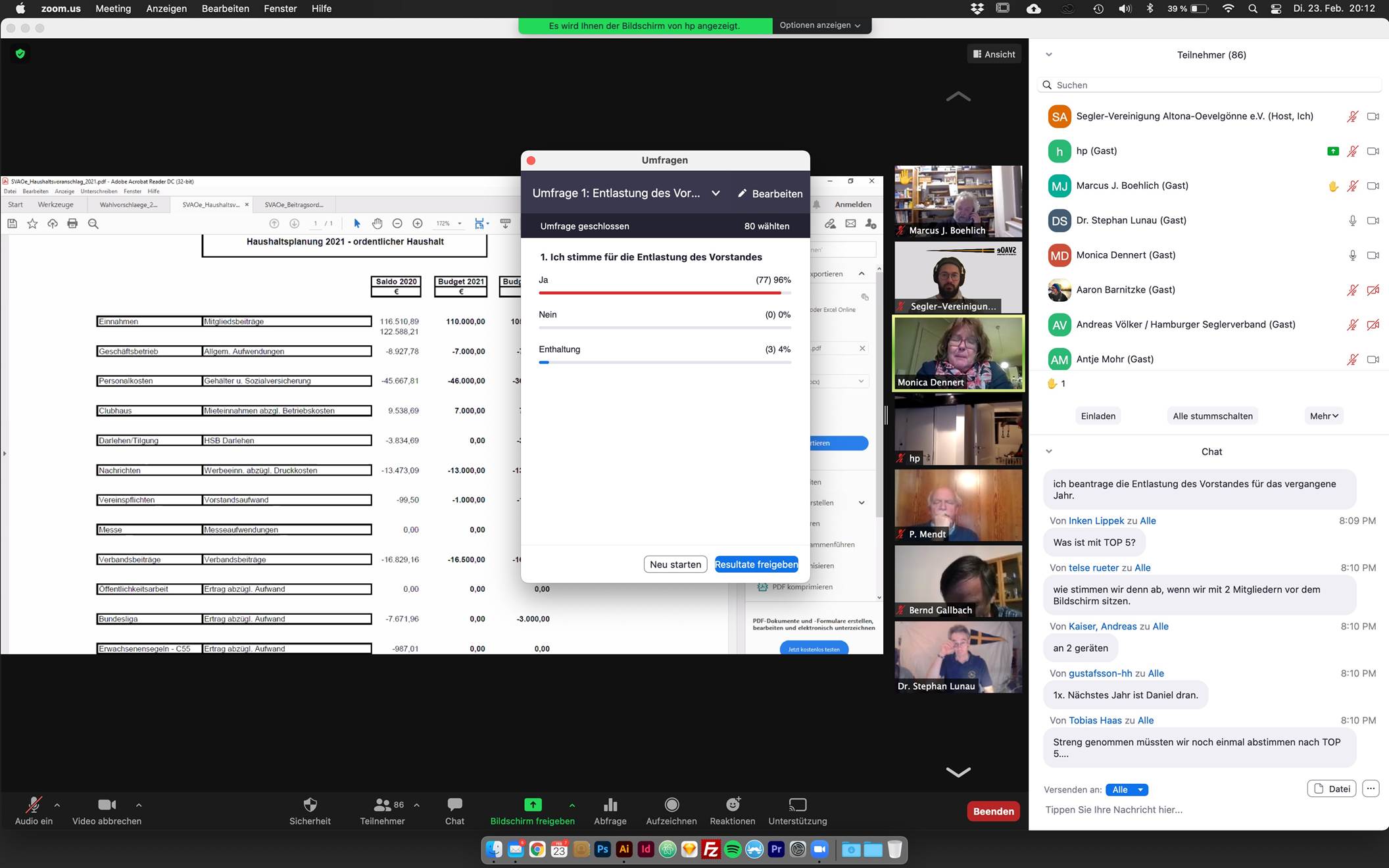Toggle camera icon for hp (Gast)

1373,151
